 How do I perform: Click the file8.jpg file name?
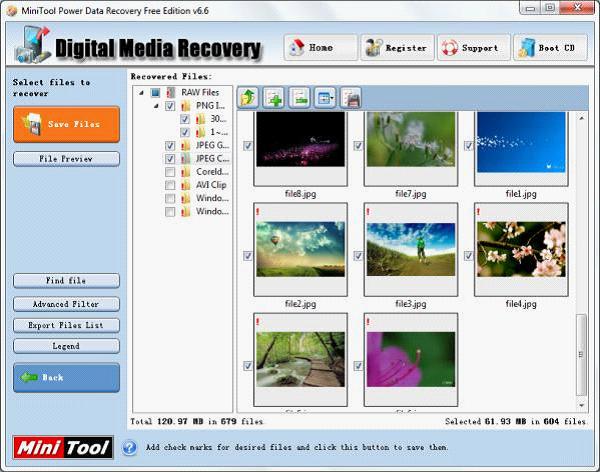click(x=300, y=194)
